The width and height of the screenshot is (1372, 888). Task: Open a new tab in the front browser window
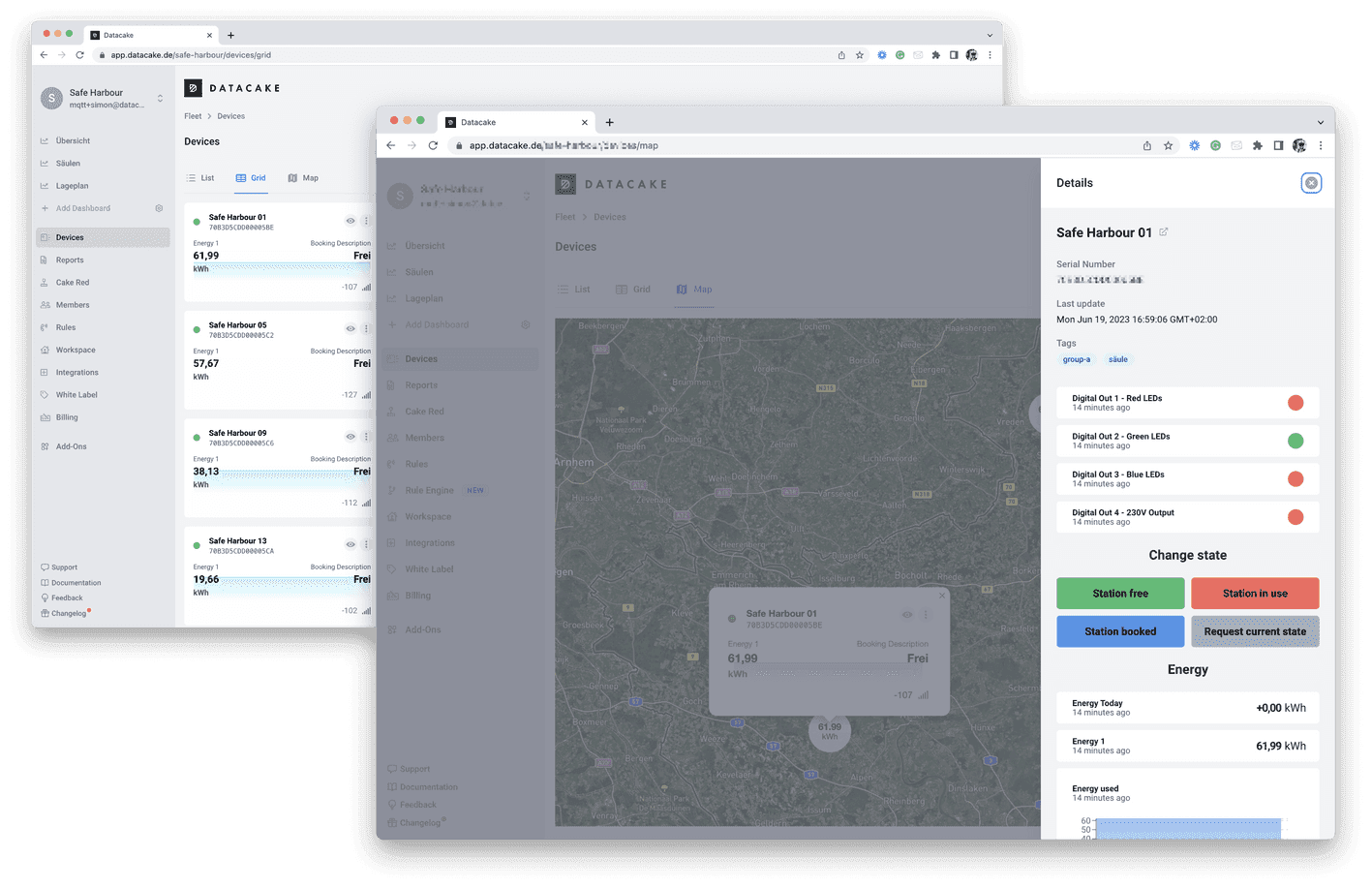point(609,122)
